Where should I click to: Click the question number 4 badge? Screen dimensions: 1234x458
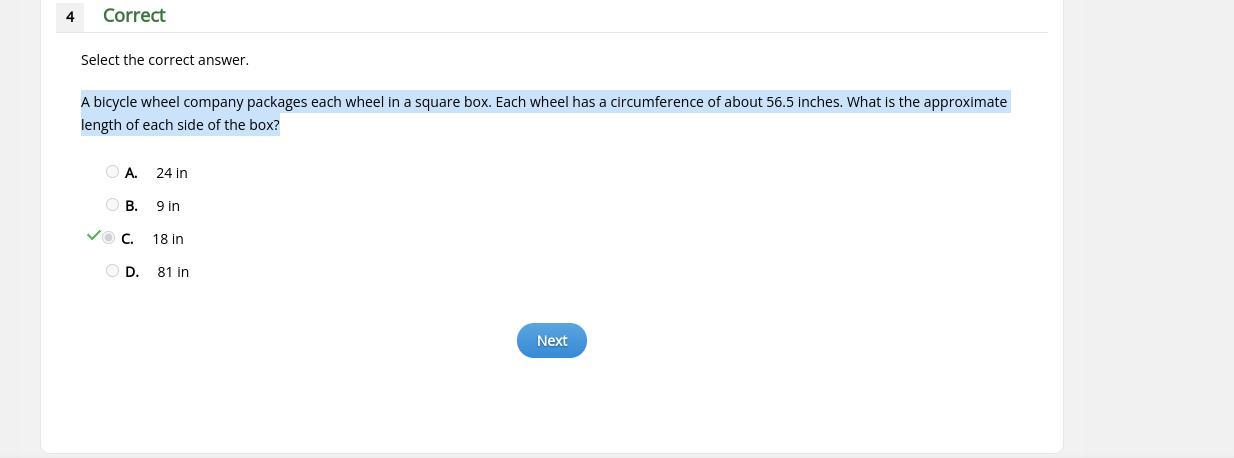click(x=70, y=16)
